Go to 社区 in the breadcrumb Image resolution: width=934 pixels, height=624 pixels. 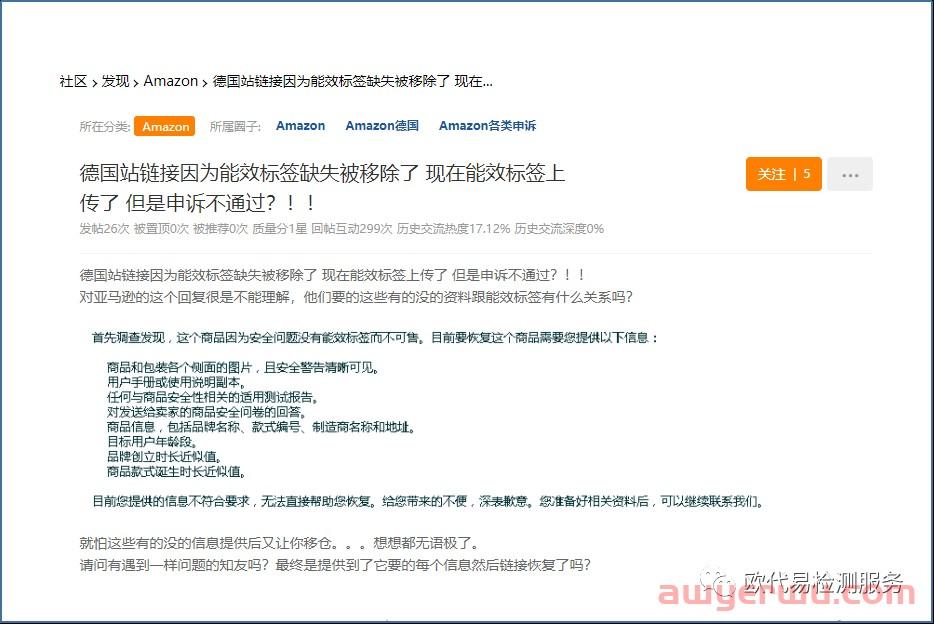pos(73,81)
